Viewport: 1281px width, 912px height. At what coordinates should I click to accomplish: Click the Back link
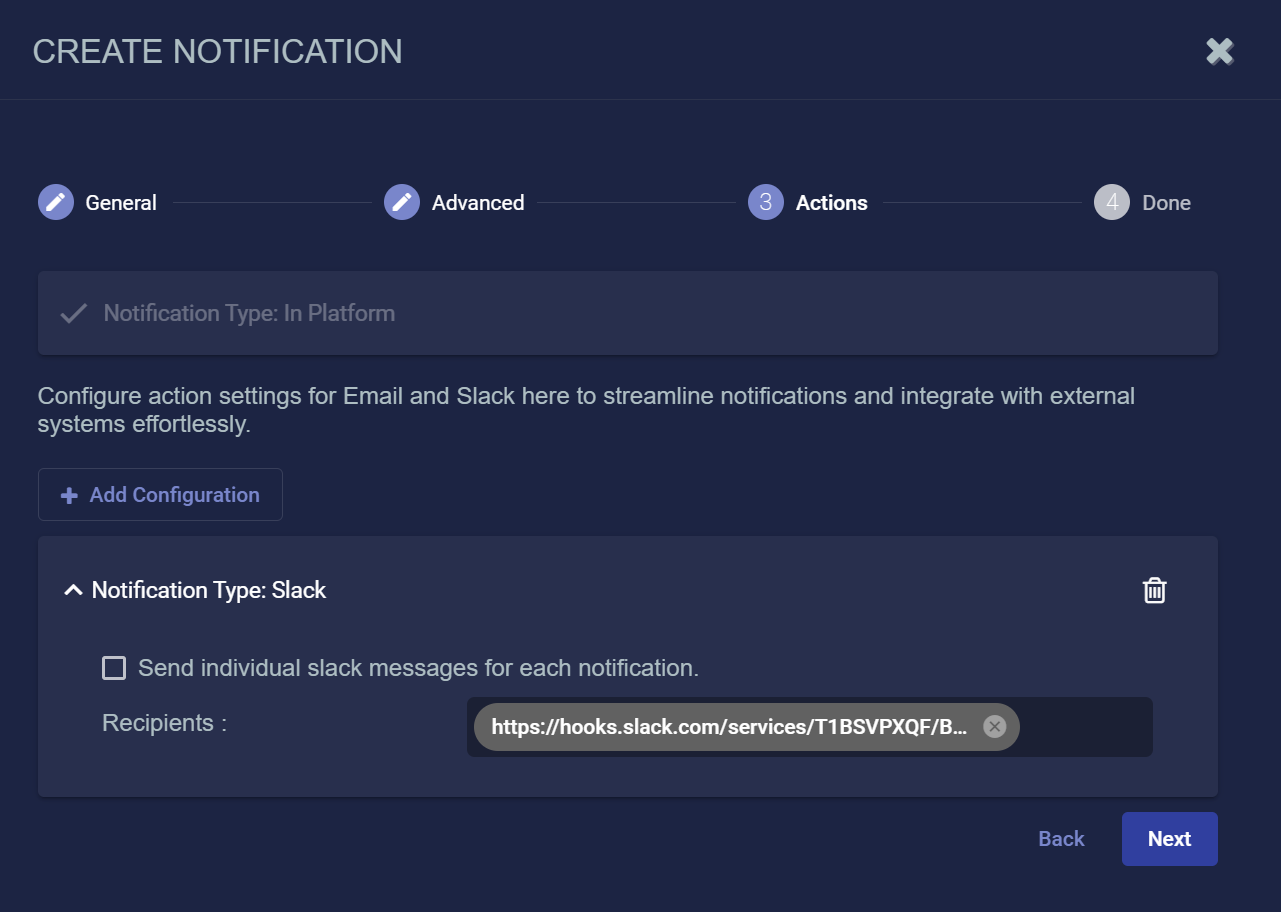(x=1061, y=839)
